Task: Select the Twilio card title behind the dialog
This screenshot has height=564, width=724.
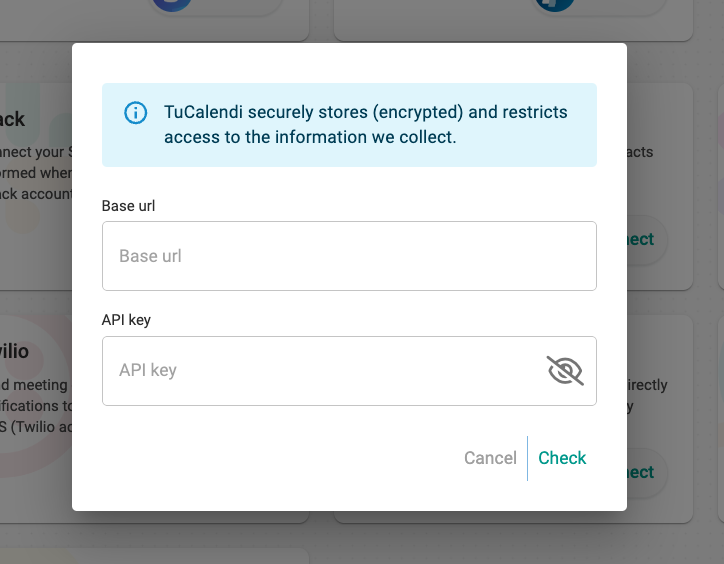Action: point(14,352)
